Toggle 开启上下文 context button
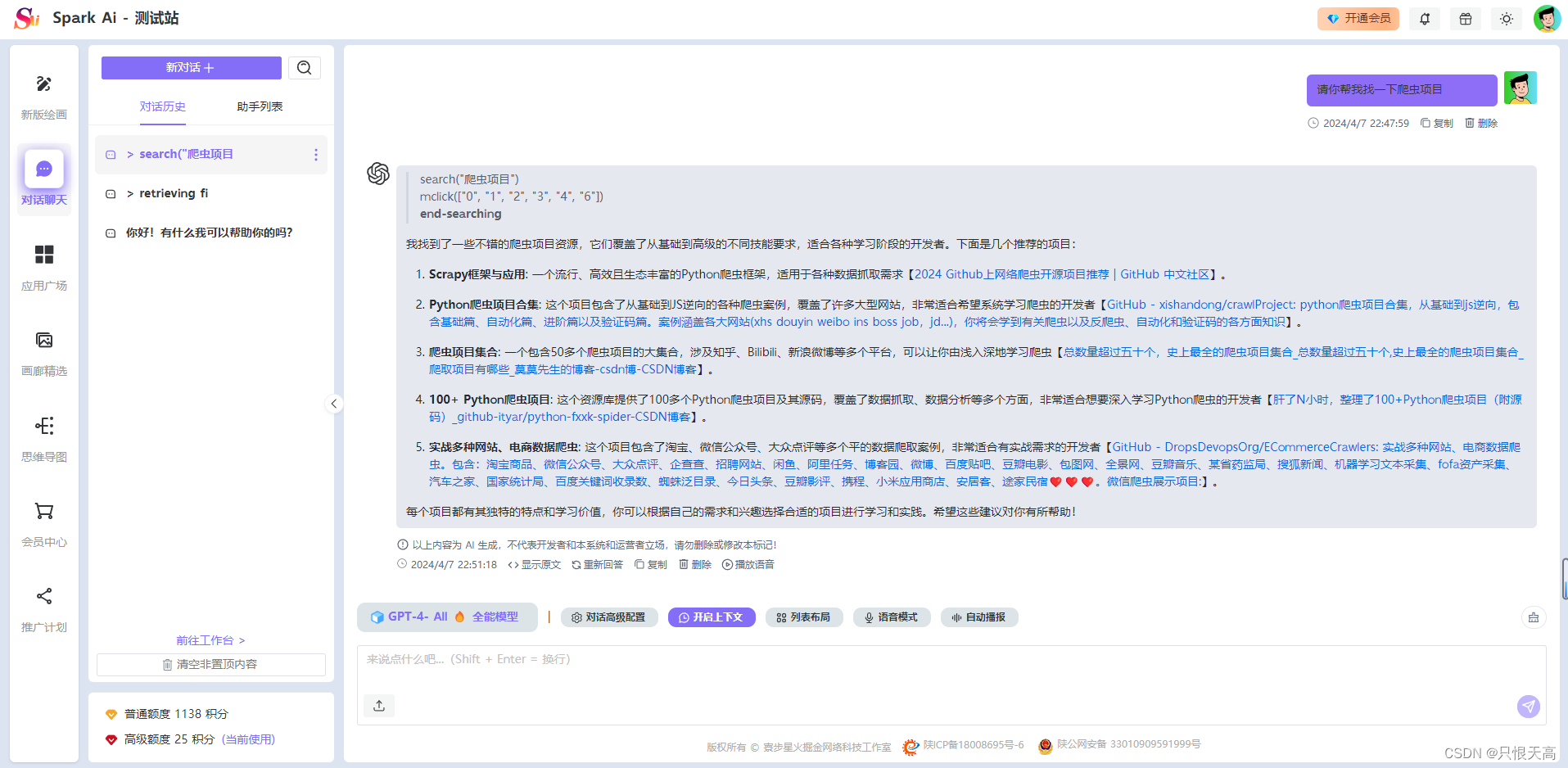This screenshot has width=1568, height=768. (712, 617)
